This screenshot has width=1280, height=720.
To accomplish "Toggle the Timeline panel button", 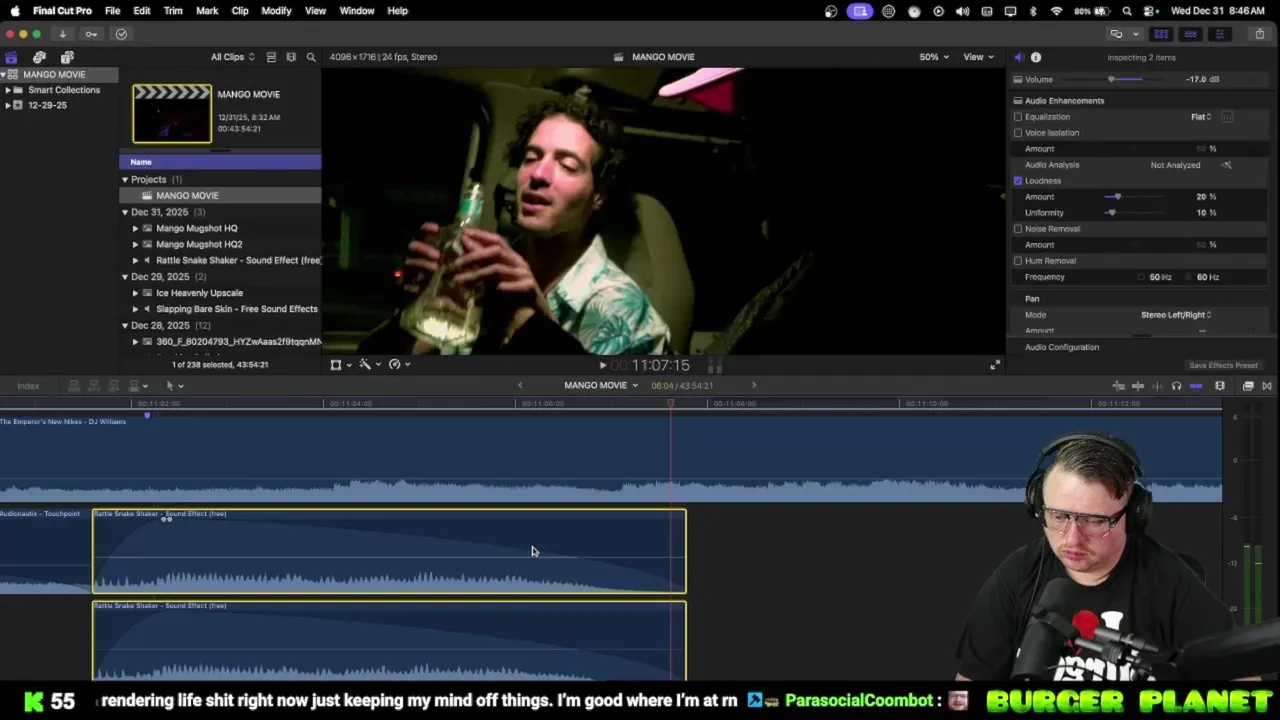I will pos(1190,34).
